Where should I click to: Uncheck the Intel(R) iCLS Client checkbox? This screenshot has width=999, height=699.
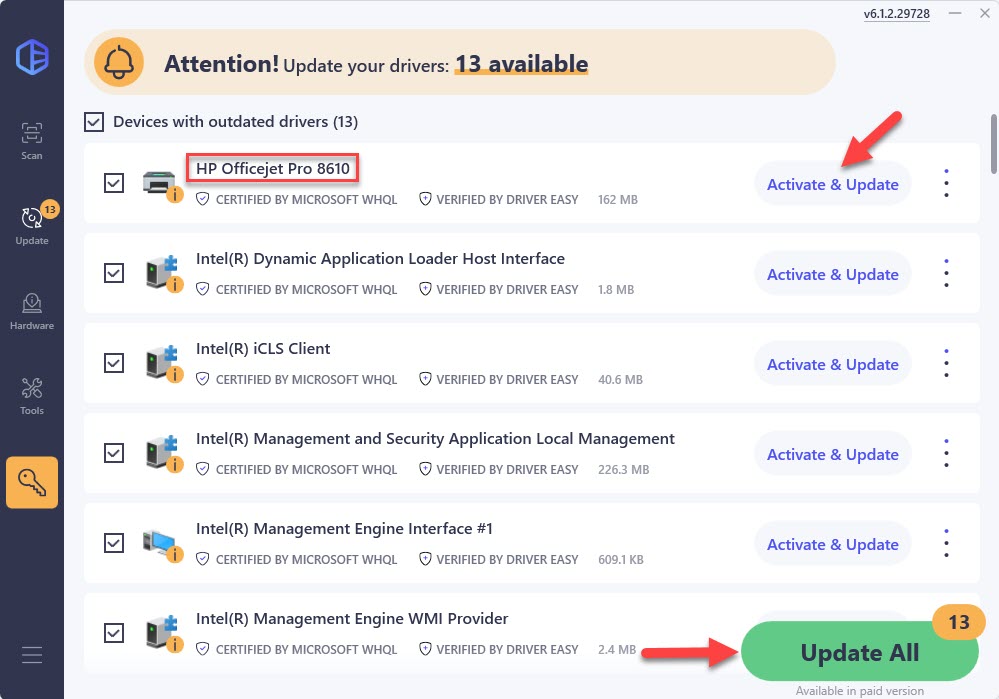(114, 363)
